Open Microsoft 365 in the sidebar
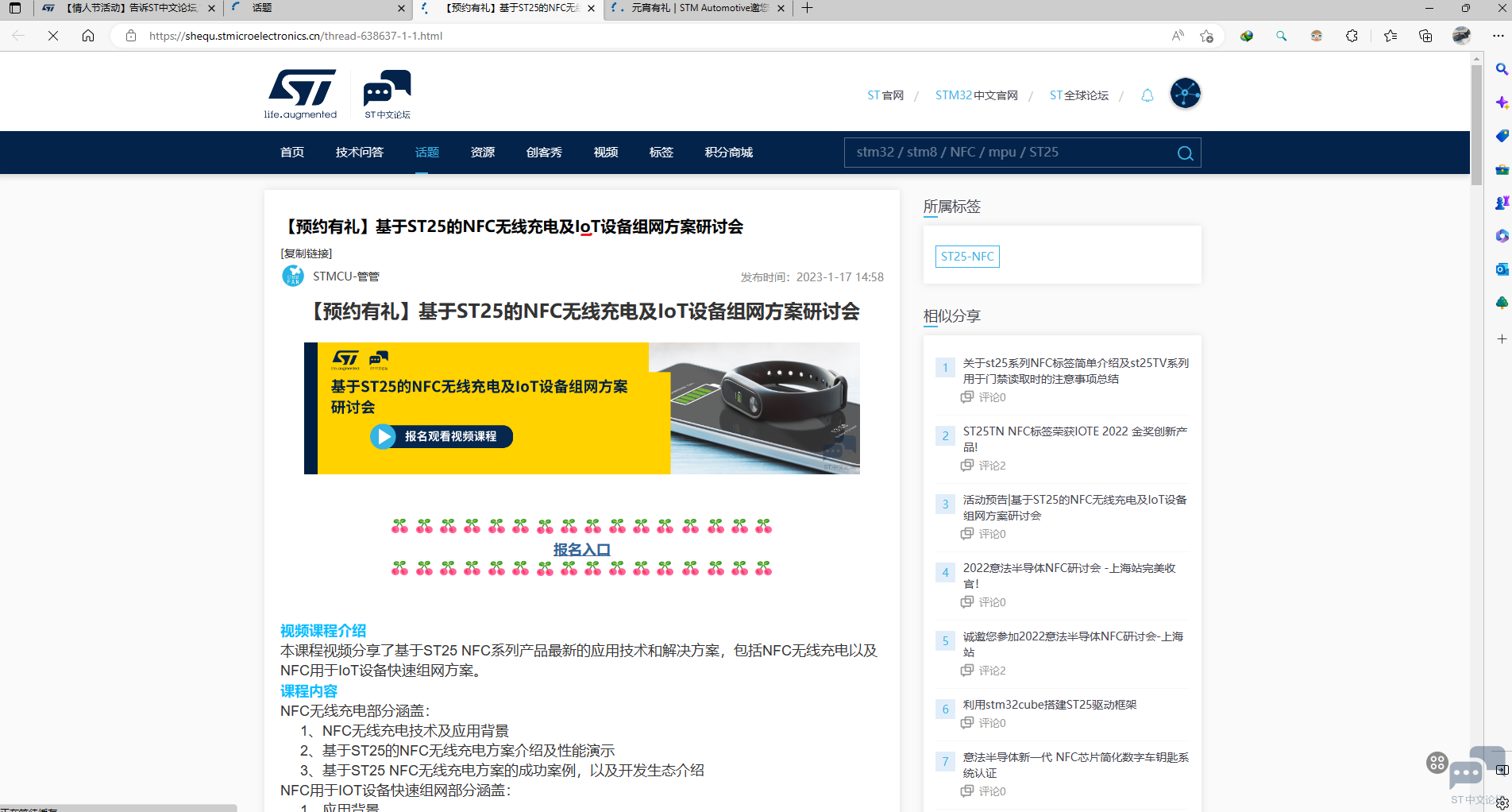Image resolution: width=1512 pixels, height=812 pixels. point(1502,236)
